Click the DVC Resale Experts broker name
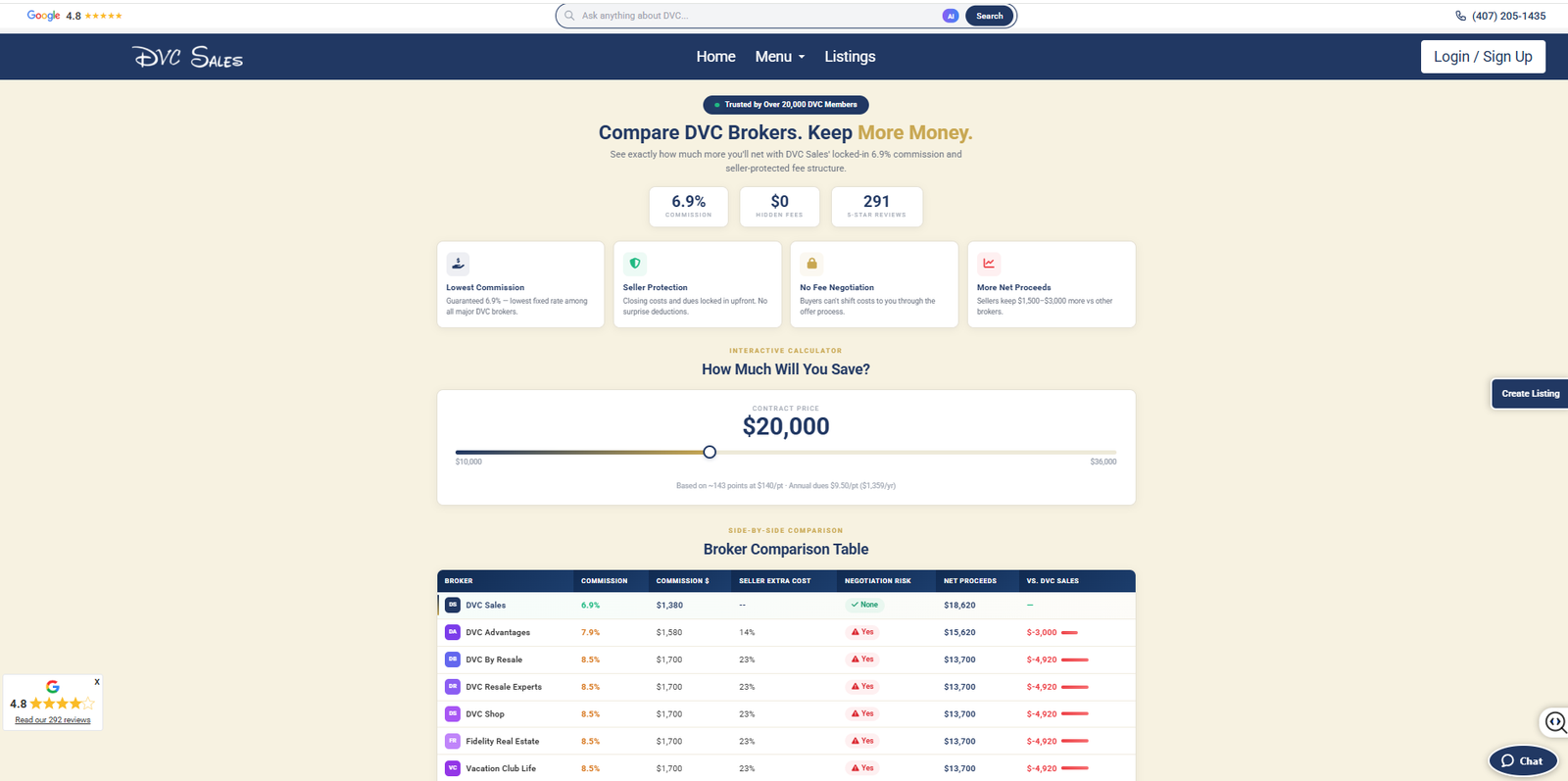Viewport: 1568px width, 781px height. tap(504, 687)
